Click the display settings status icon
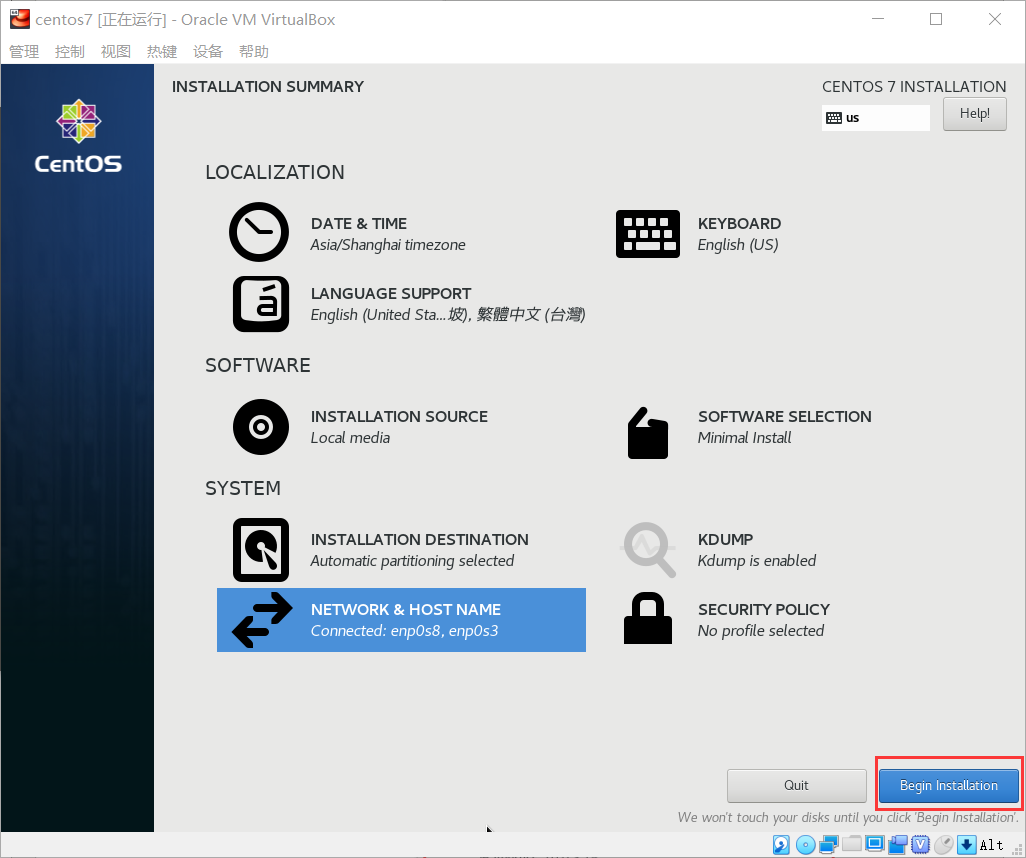 [x=875, y=843]
